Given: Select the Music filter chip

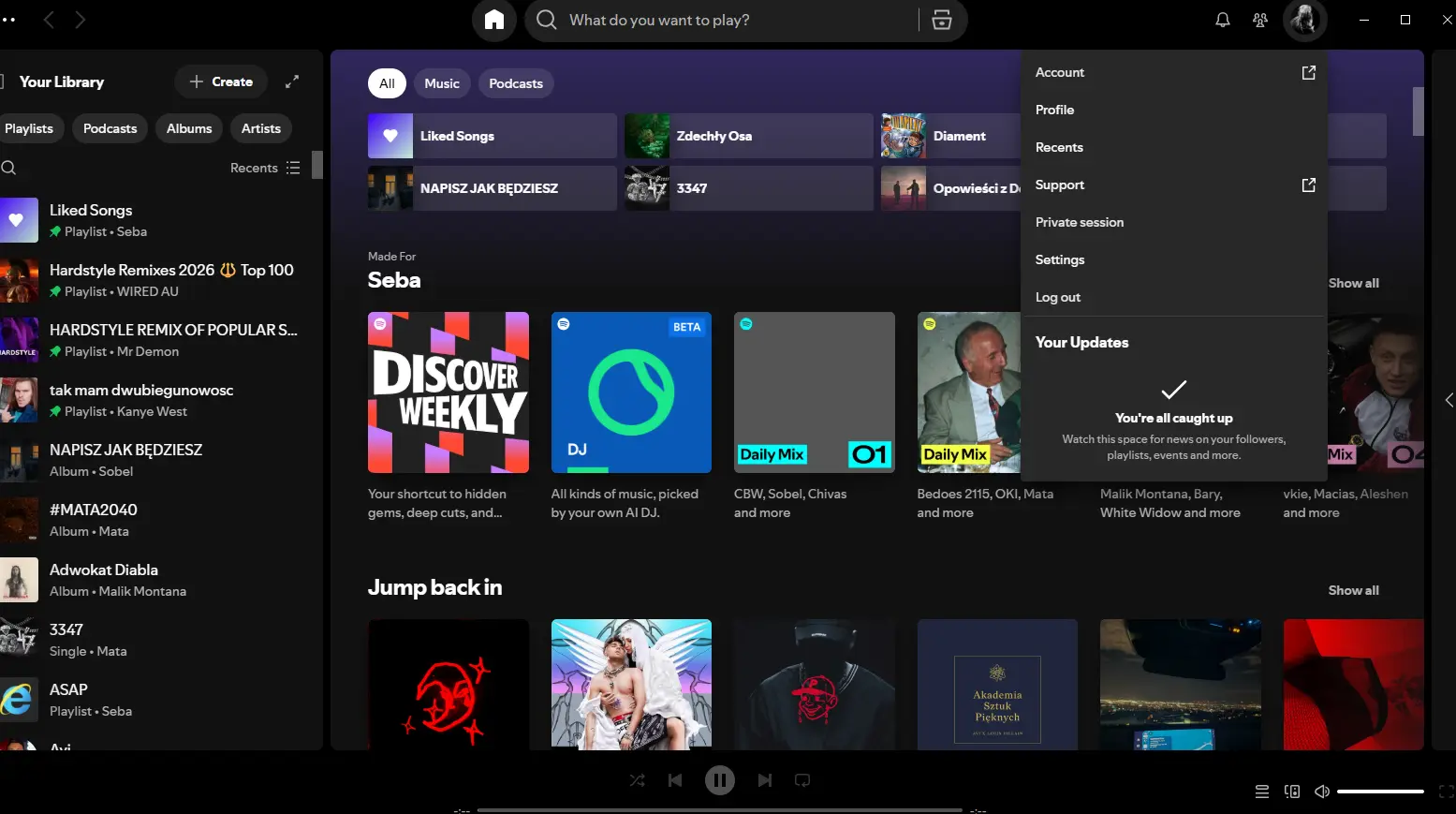Looking at the screenshot, I should [x=442, y=83].
